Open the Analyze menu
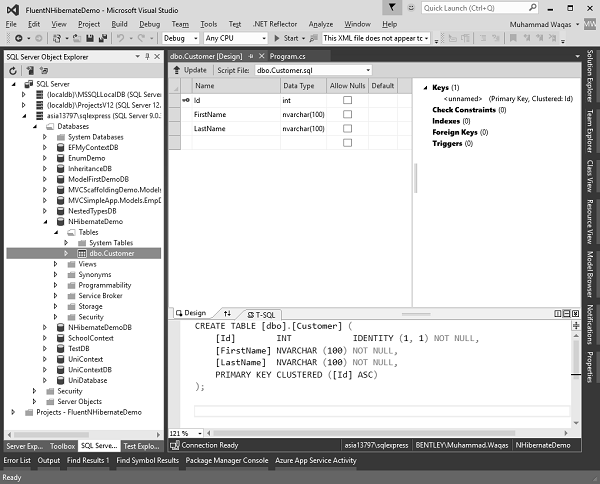600x484 pixels. pyautogui.click(x=321, y=23)
